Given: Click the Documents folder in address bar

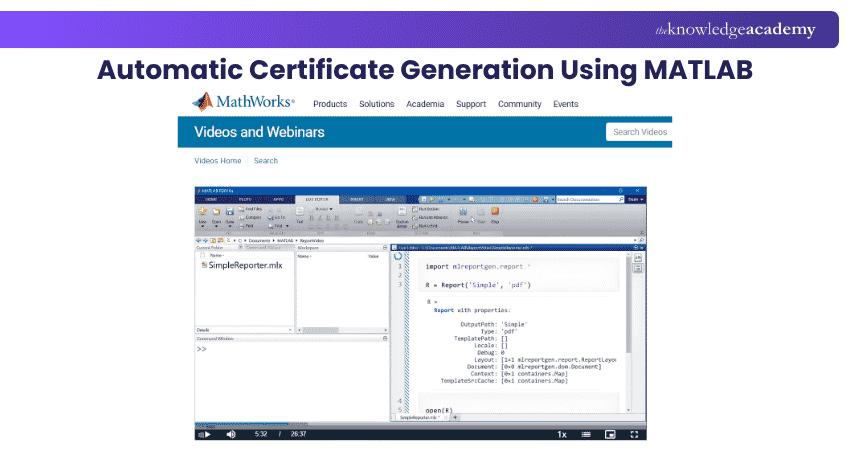Looking at the screenshot, I should pos(259,240).
